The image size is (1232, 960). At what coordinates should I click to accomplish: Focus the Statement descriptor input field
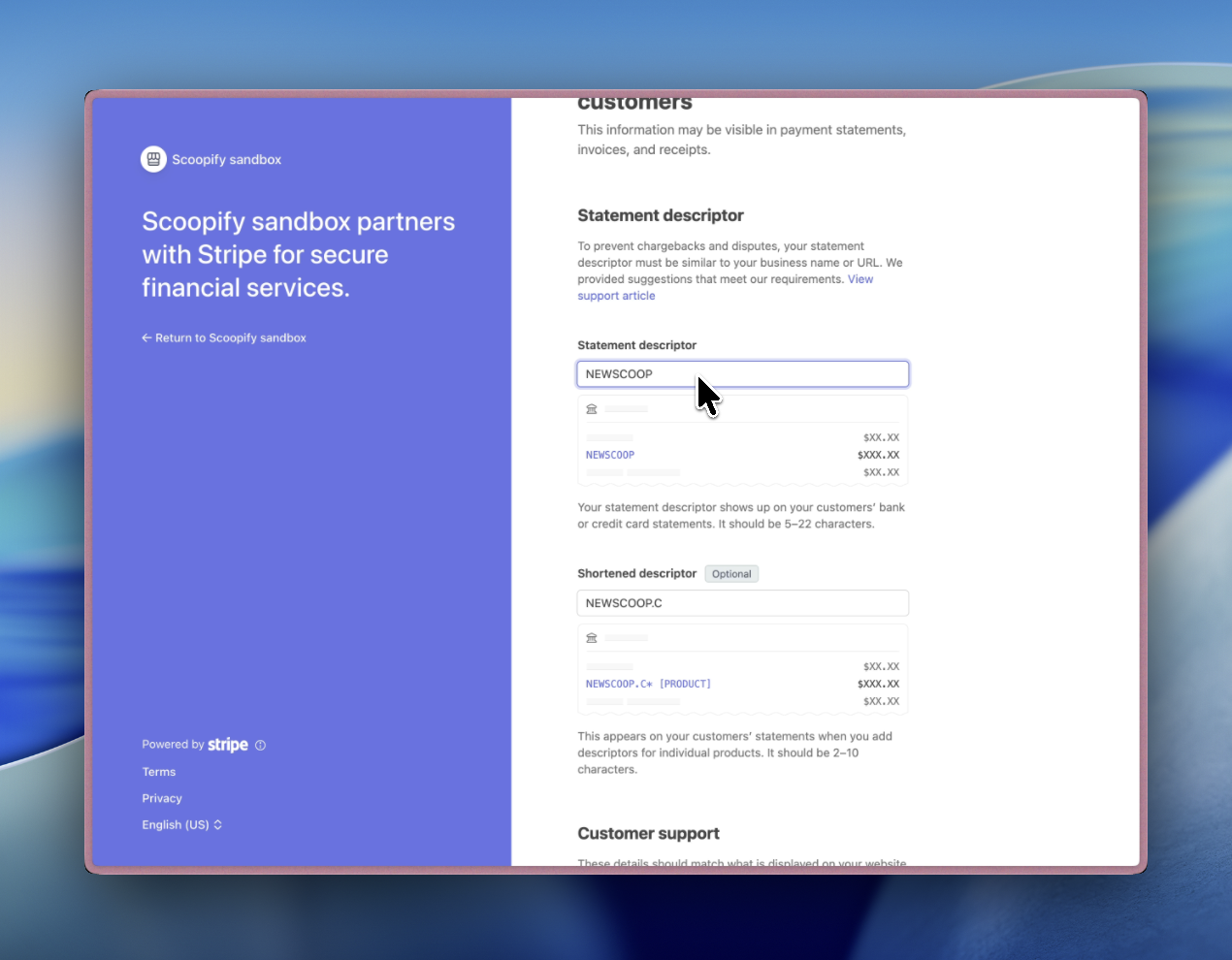pos(742,373)
